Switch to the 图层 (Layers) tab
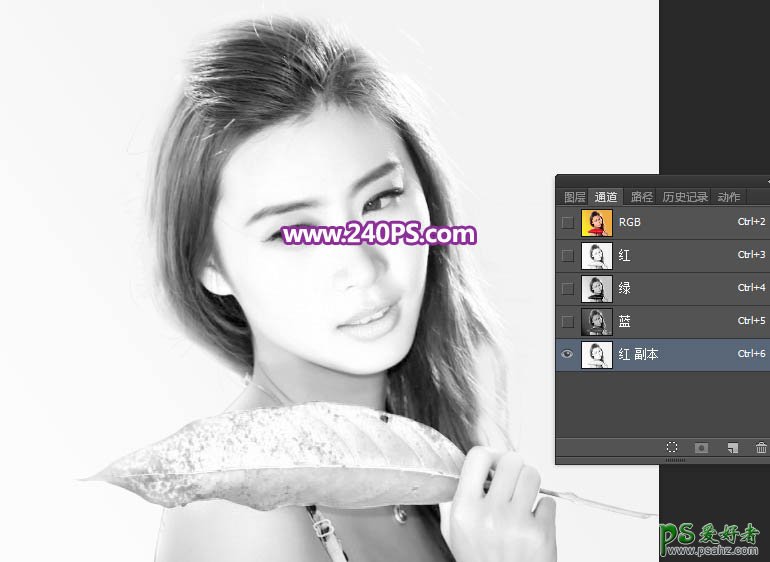This screenshot has width=770, height=562. pos(574,197)
